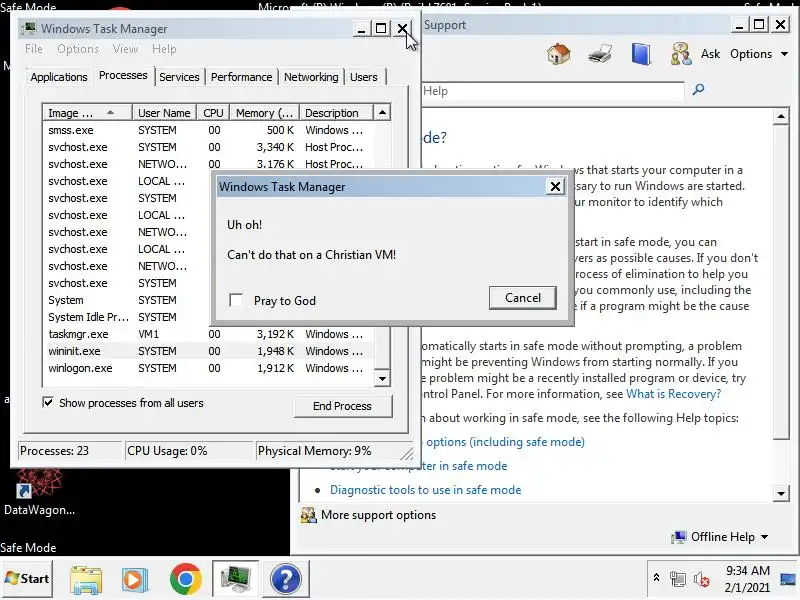Open the options (including safe mode) link
This screenshot has height=600, width=800.
click(505, 442)
